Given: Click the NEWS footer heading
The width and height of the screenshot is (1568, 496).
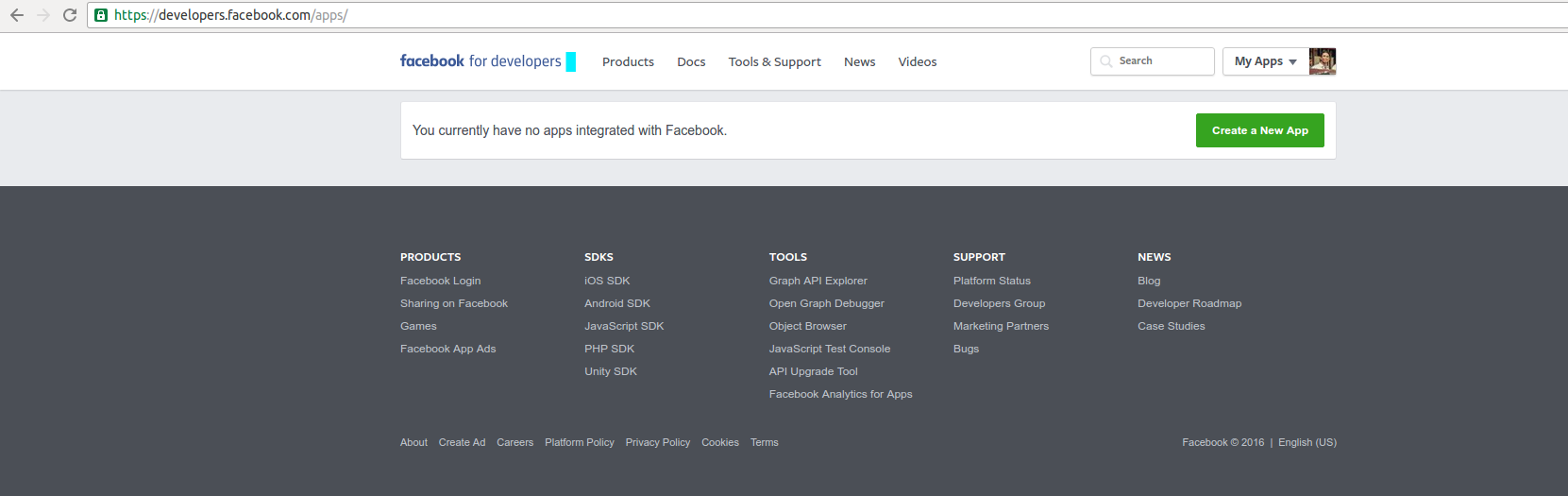Looking at the screenshot, I should point(1154,257).
